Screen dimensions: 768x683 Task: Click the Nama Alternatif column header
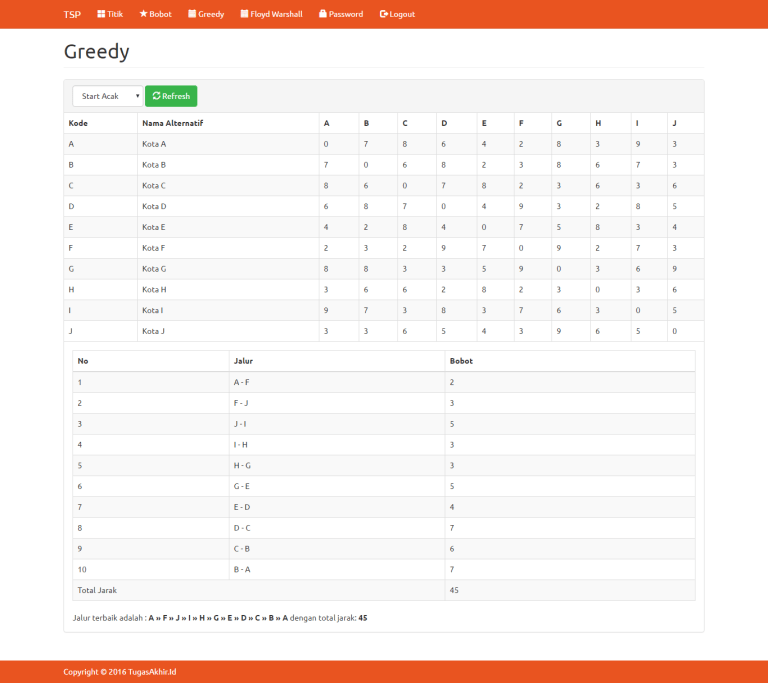(x=173, y=123)
